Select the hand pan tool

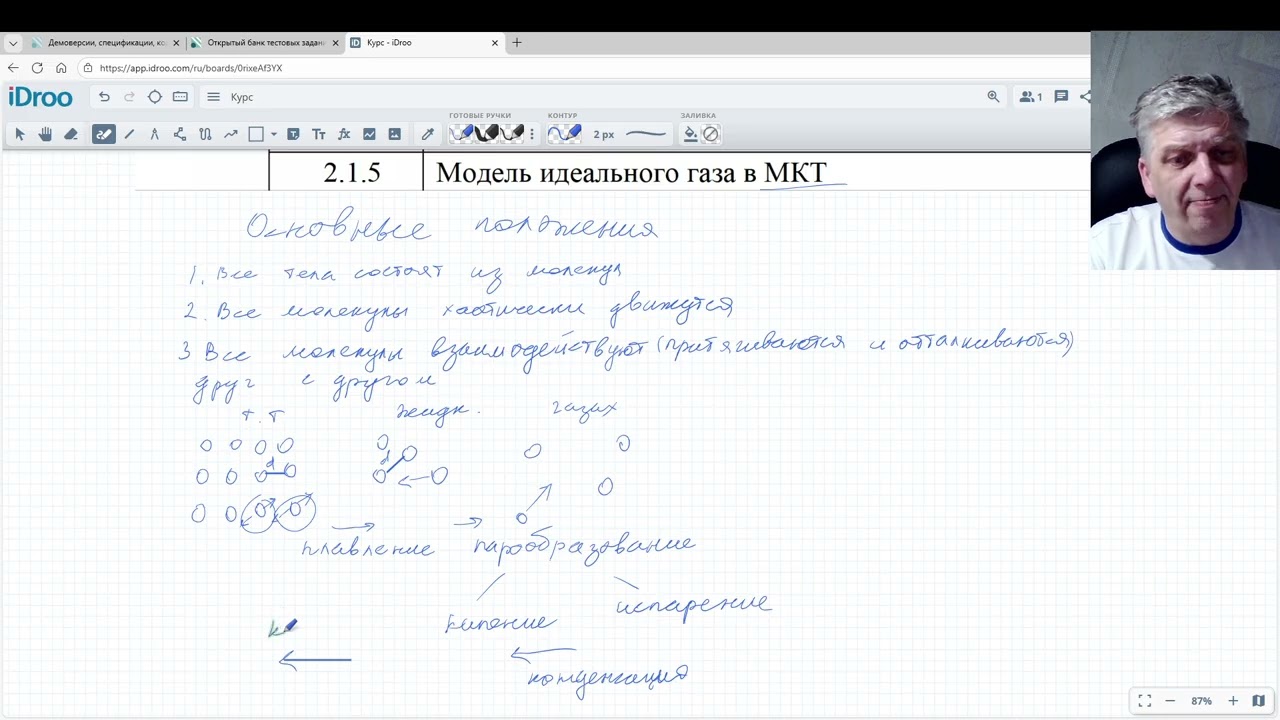click(45, 134)
